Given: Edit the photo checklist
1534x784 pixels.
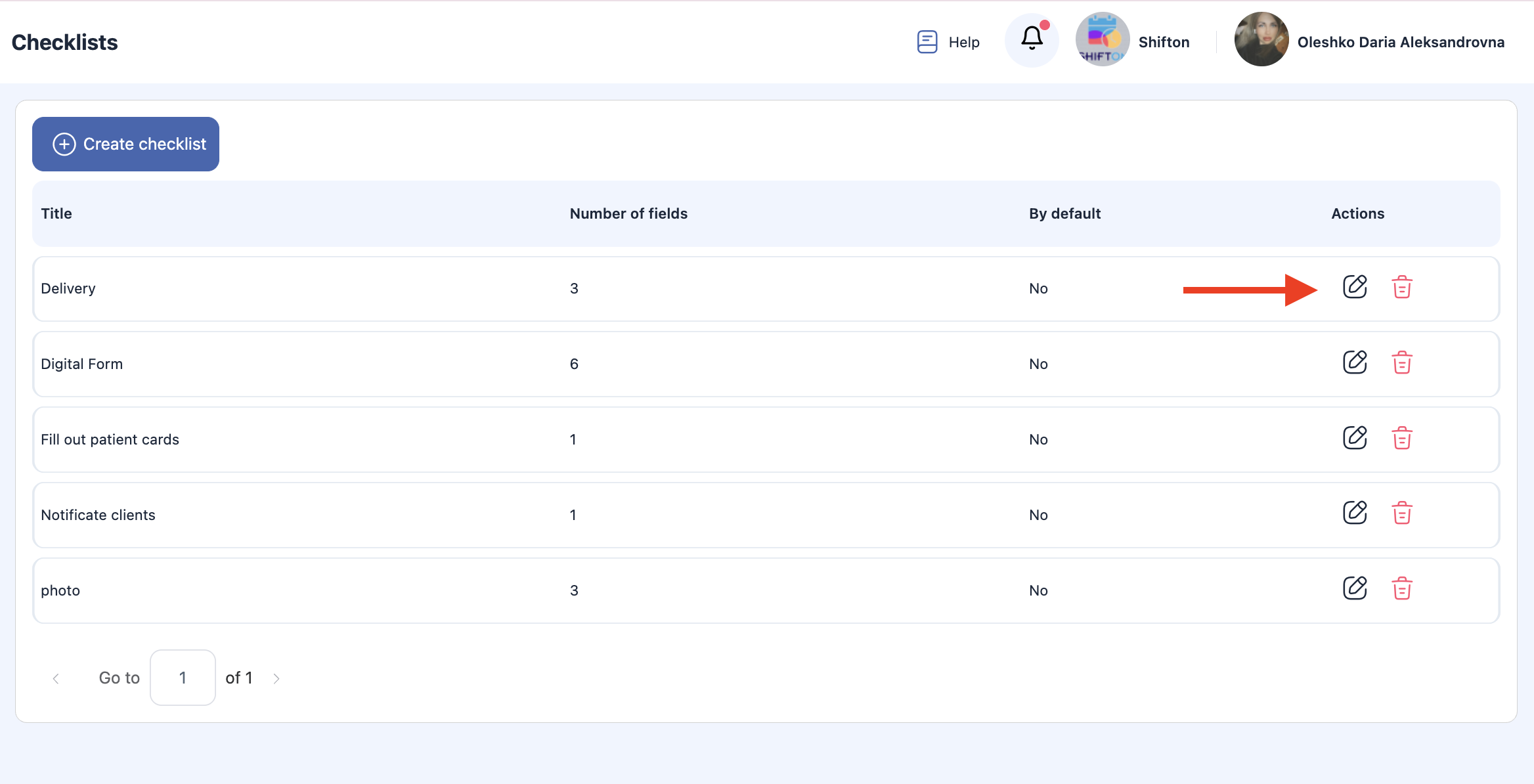Looking at the screenshot, I should [x=1355, y=588].
